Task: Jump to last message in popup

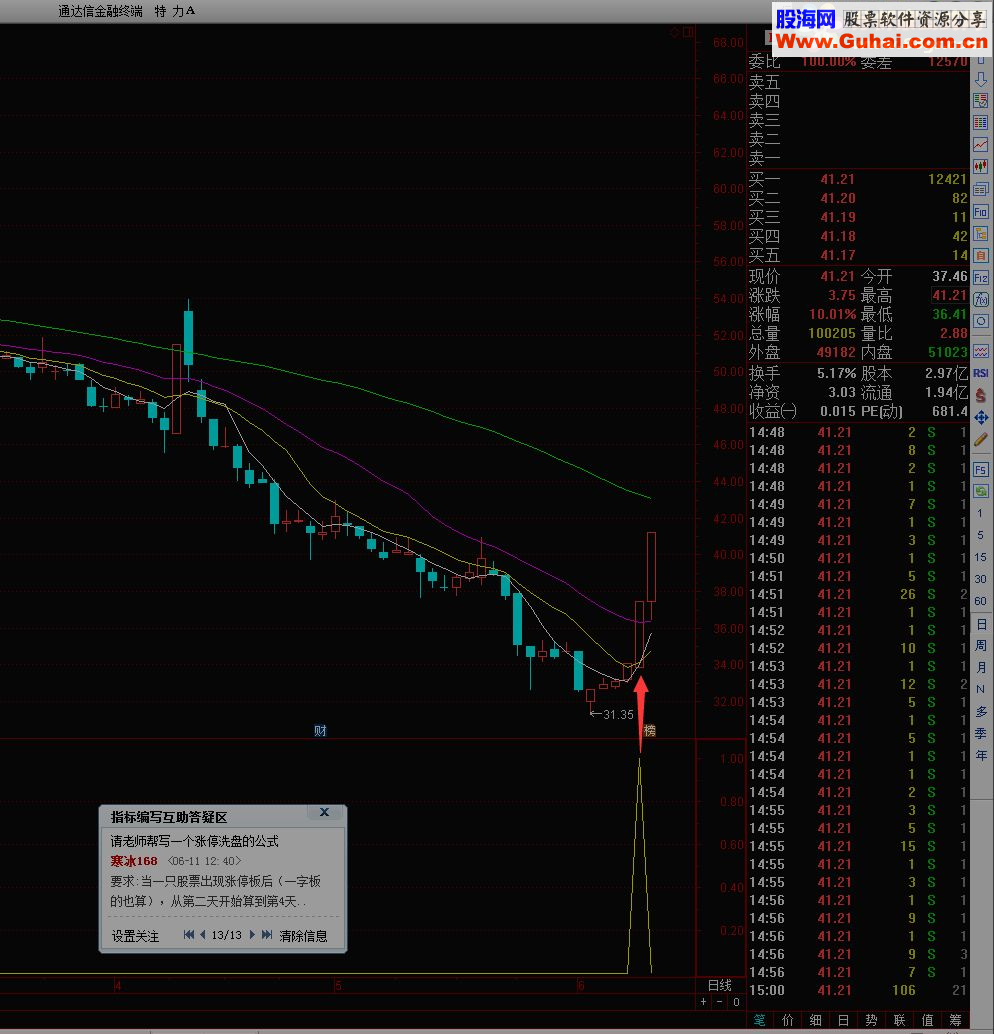Action: [266, 934]
